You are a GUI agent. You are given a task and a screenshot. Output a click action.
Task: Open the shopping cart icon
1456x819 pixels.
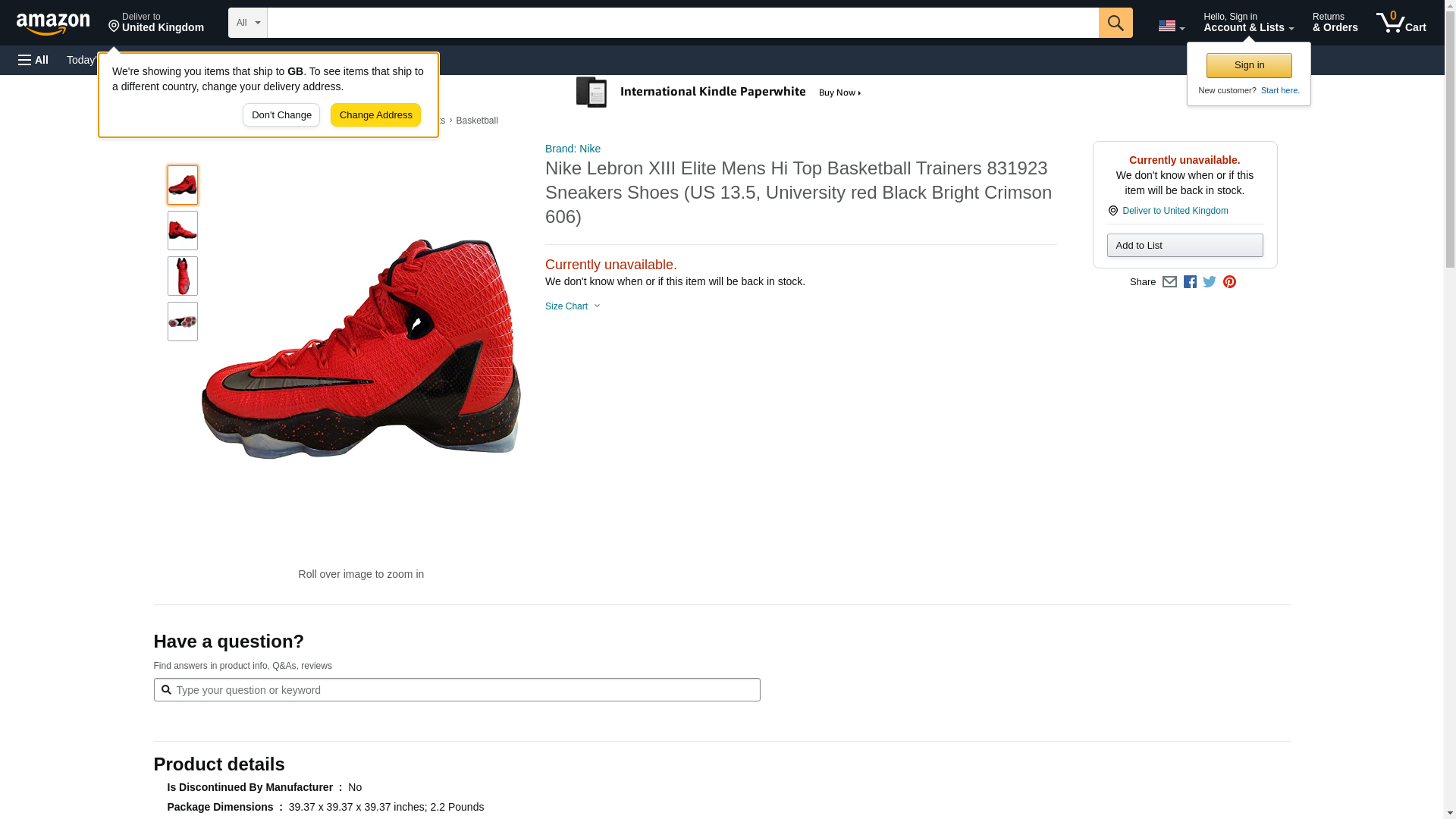coord(1401,23)
